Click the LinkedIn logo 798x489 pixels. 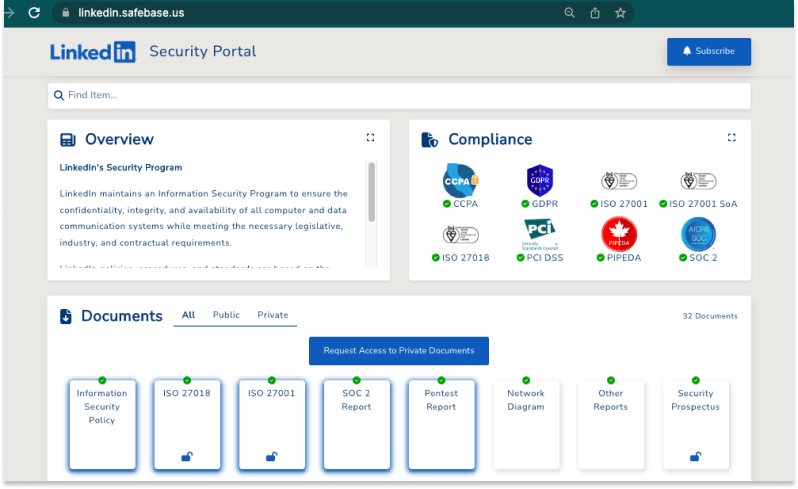[x=93, y=51]
